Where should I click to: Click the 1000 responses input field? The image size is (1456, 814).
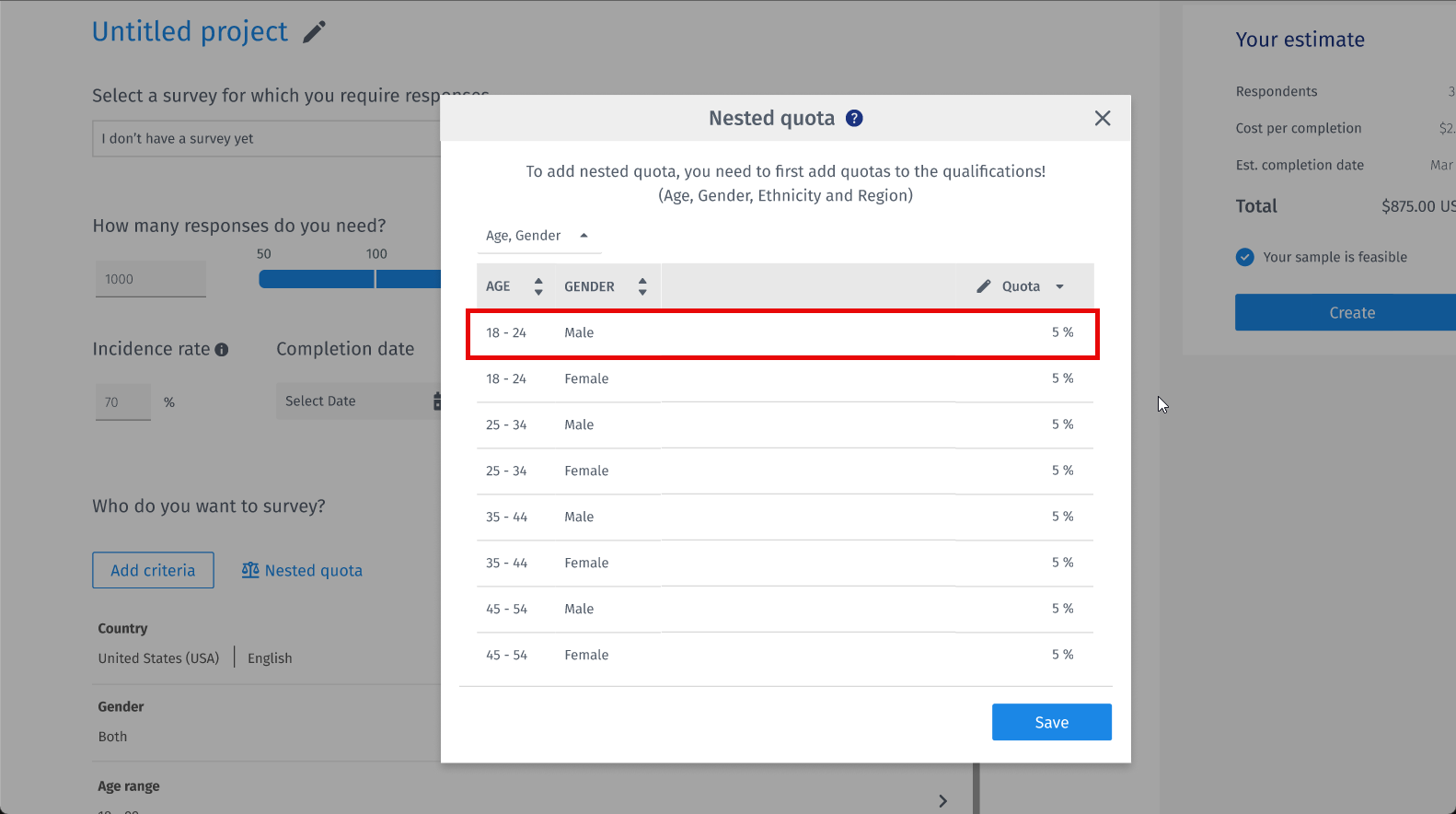click(150, 279)
